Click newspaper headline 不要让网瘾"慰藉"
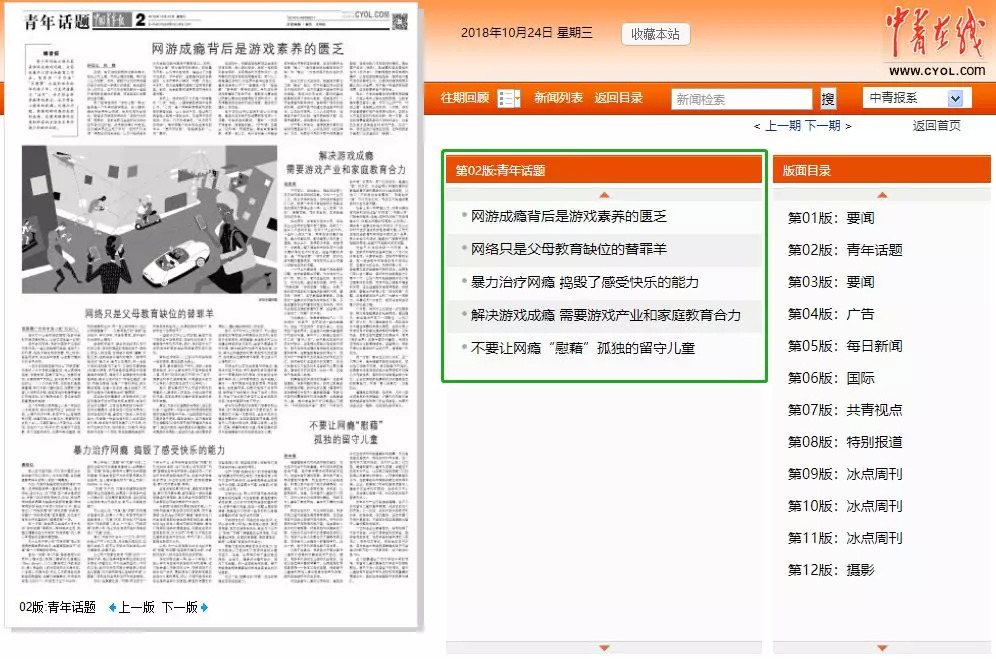Viewport: 996px width, 659px height. click(346, 425)
